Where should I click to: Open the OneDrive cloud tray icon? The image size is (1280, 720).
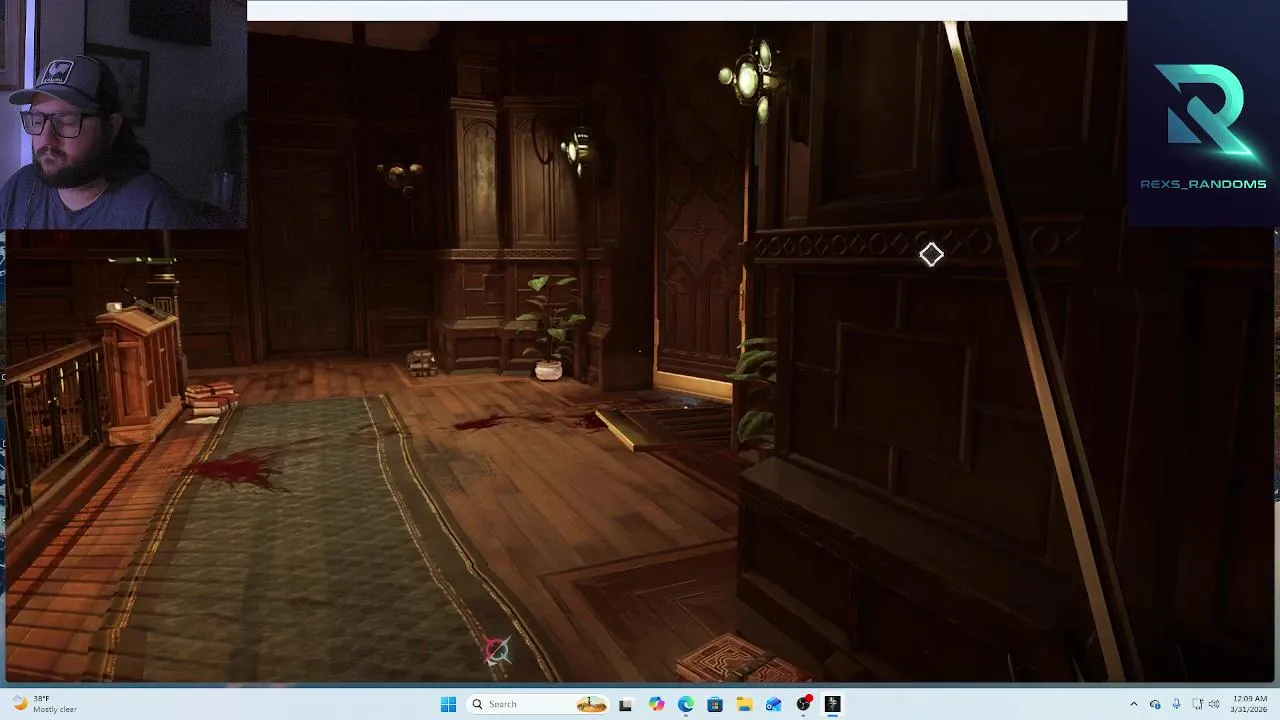tap(1155, 704)
